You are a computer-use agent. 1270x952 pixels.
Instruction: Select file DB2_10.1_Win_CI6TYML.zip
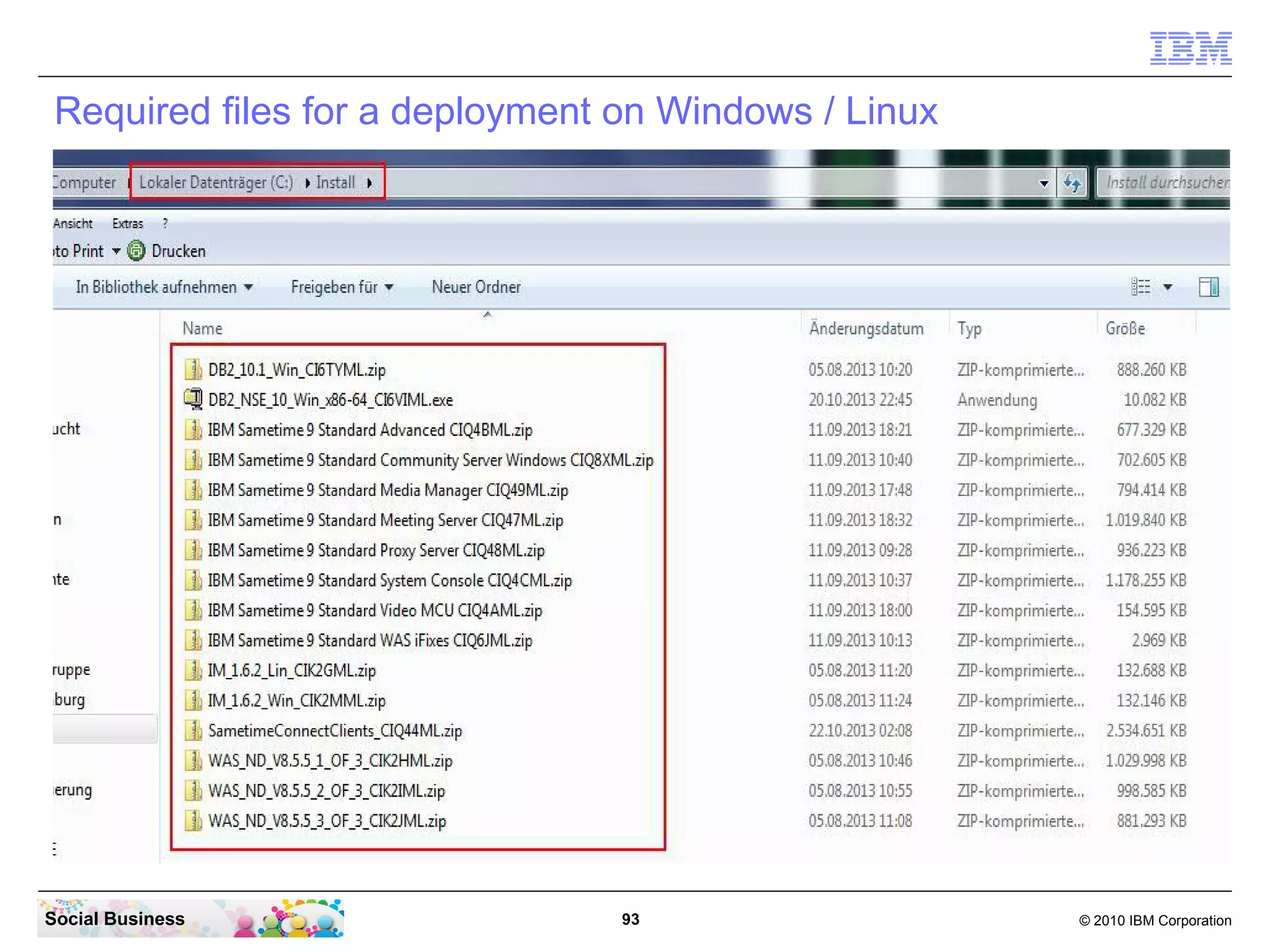point(297,370)
